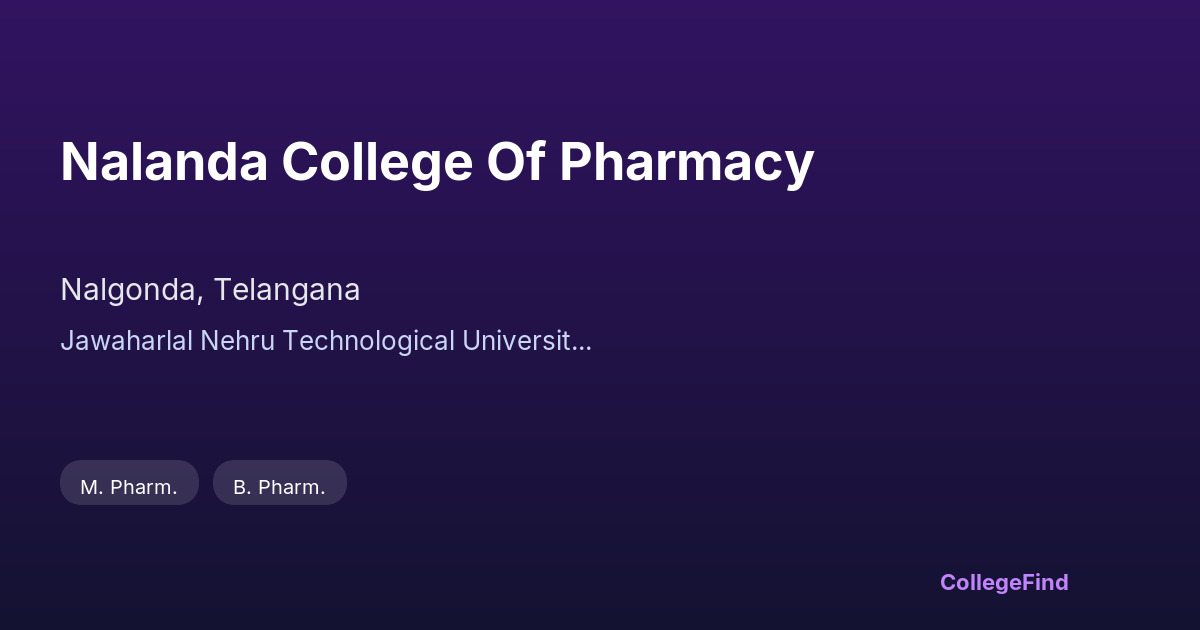Select the B. Pharm. course tag

(279, 487)
